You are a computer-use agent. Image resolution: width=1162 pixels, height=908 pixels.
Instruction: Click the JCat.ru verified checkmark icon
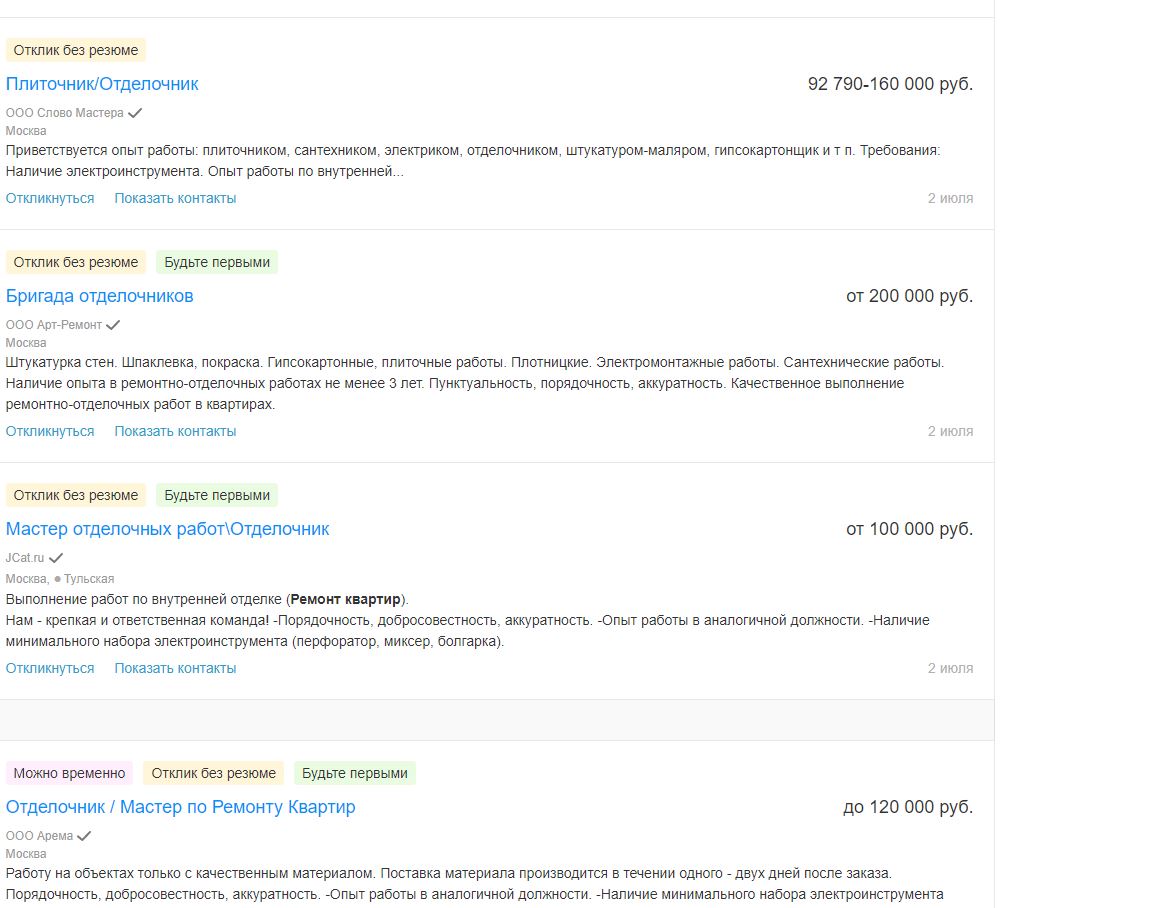click(56, 558)
